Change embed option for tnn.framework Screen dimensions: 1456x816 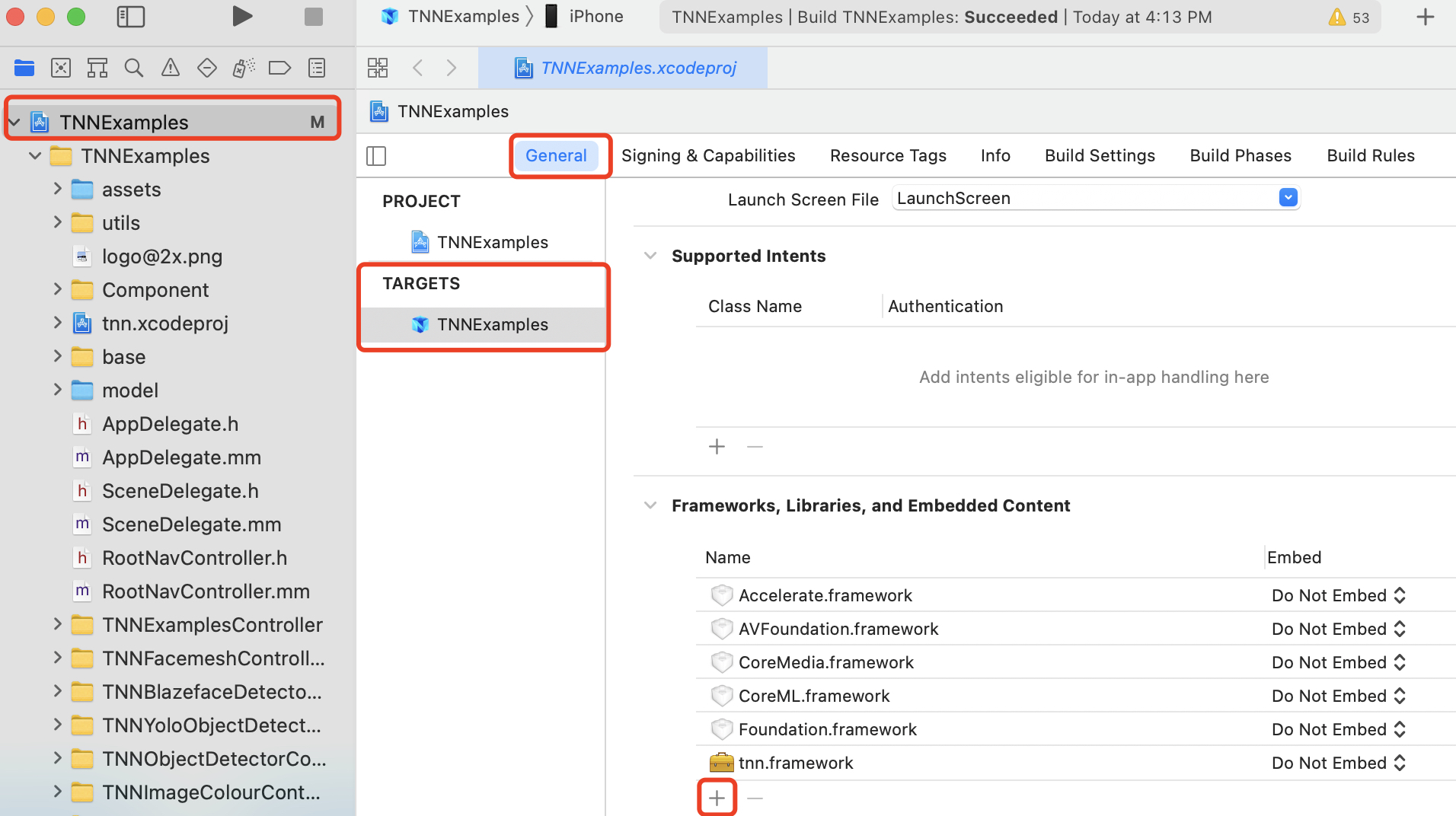[1338, 763]
